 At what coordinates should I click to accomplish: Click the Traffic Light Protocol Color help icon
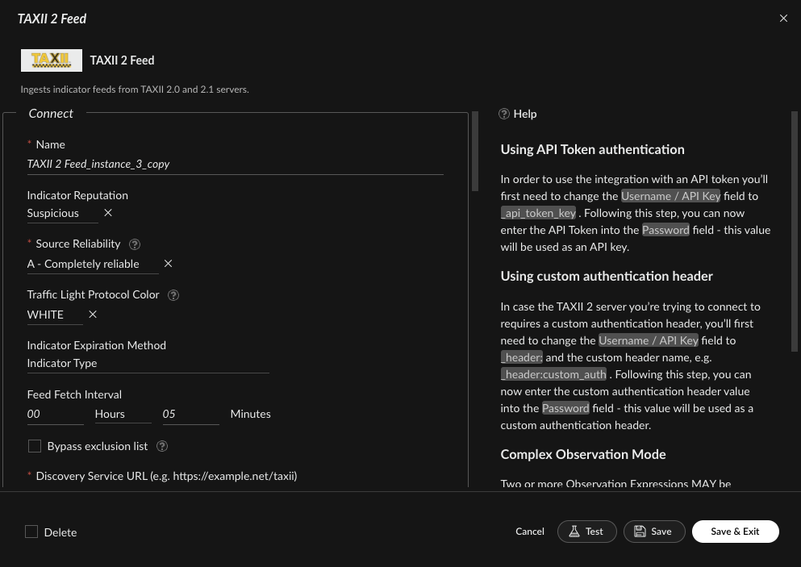click(x=173, y=295)
